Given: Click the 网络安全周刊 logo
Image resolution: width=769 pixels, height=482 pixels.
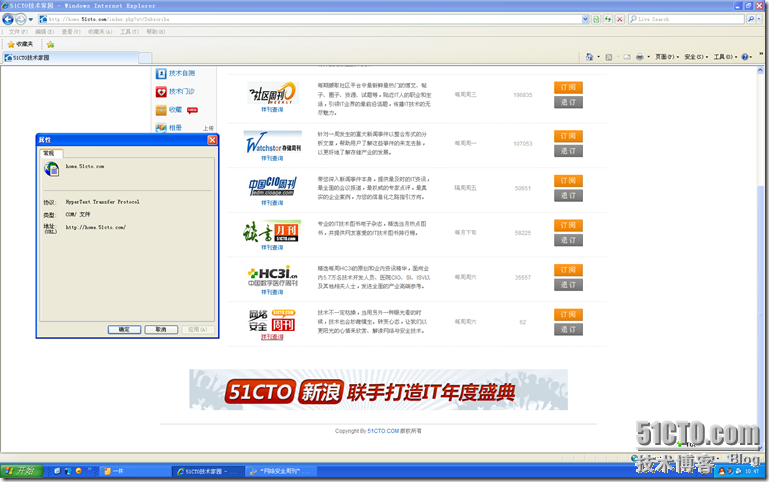Looking at the screenshot, I should point(272,321).
